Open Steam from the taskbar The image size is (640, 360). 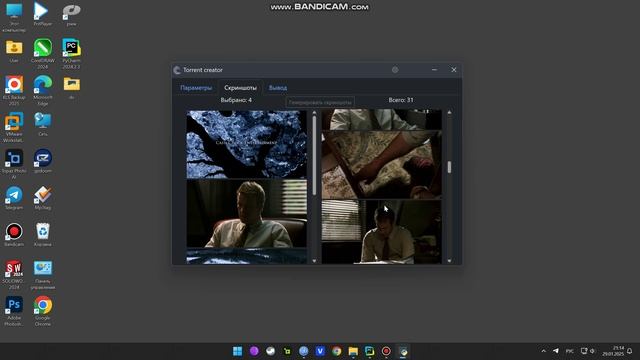(x=271, y=351)
